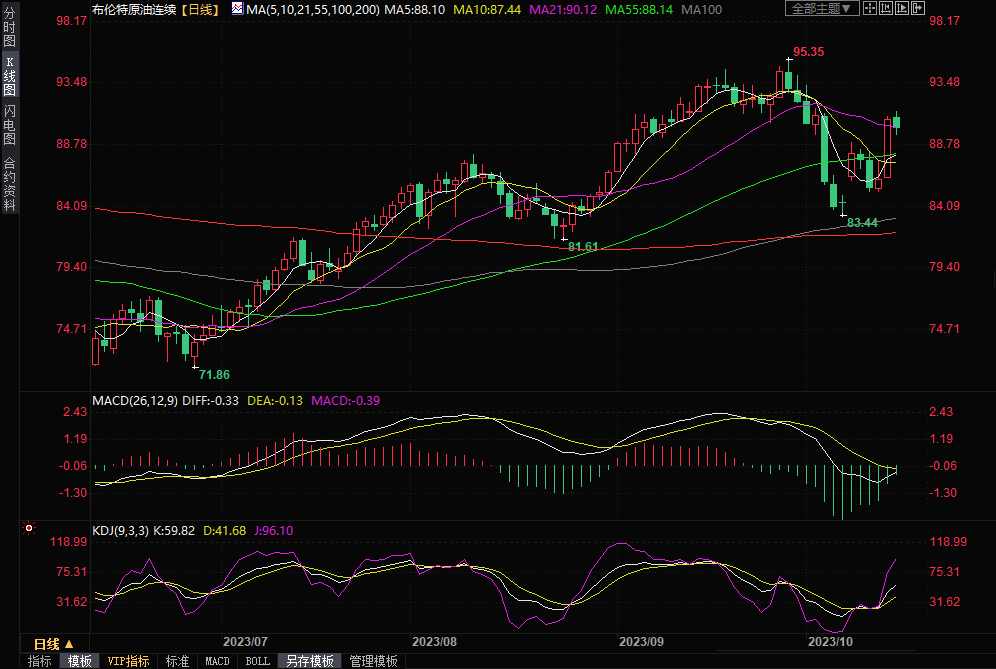Open the 闪电图 sidebar tab
Screen dimensions: 996x669
pyautogui.click(x=10, y=125)
